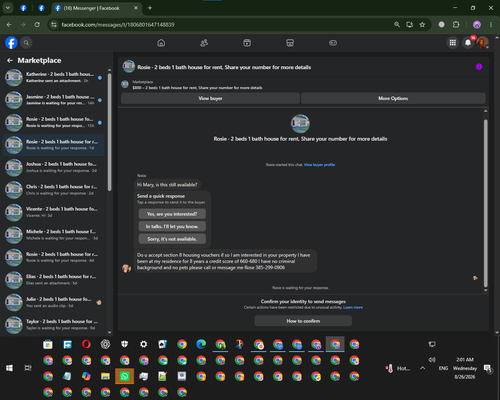Open the Microsoft Edge taskbar icon

point(201,344)
